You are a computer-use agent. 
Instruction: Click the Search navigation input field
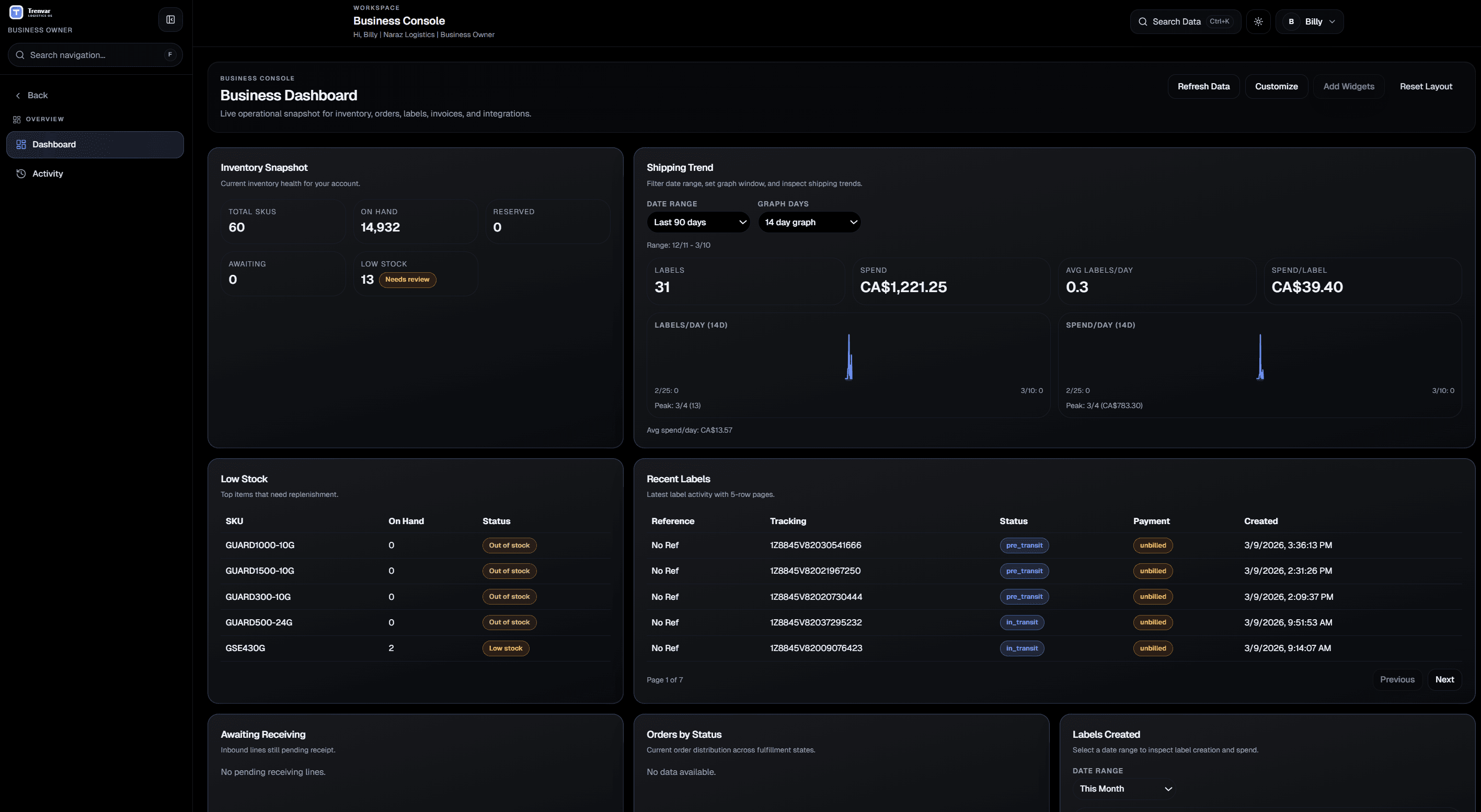pos(95,54)
